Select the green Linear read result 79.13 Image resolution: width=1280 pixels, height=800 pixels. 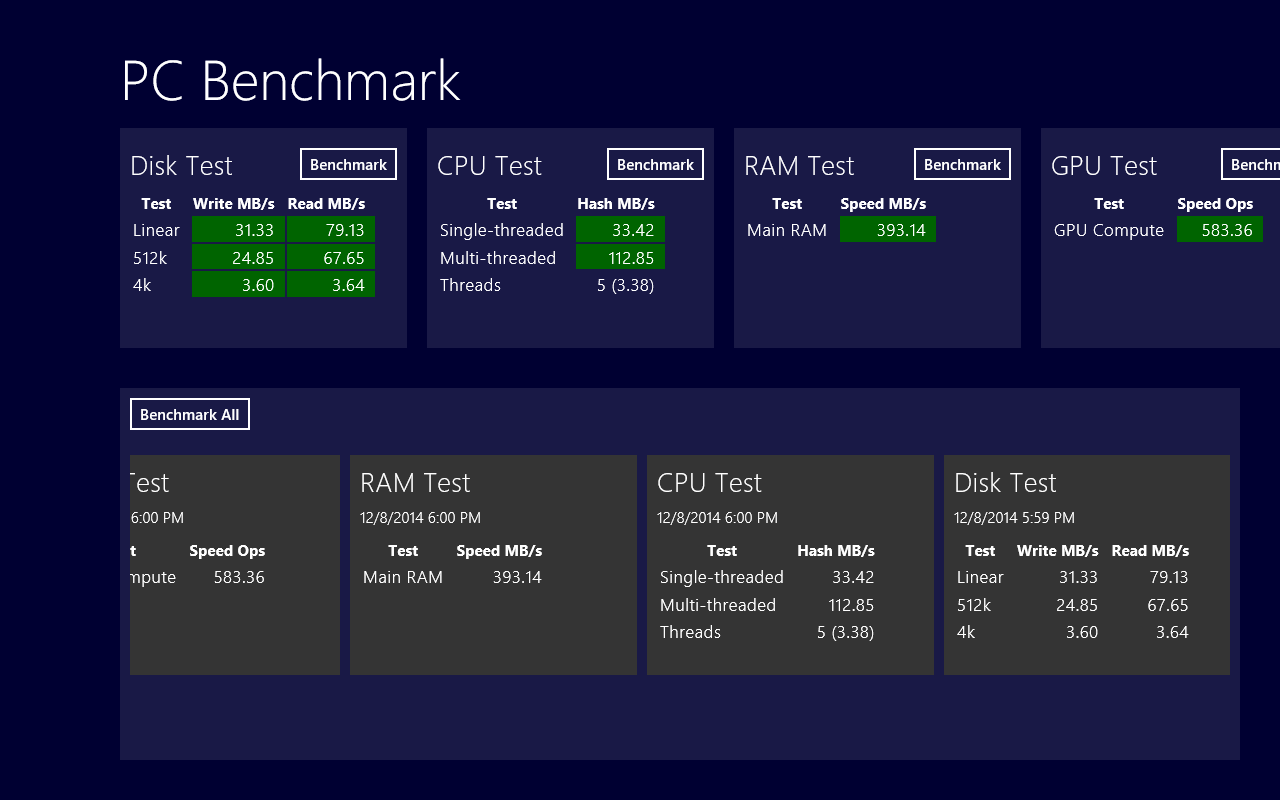pos(331,230)
